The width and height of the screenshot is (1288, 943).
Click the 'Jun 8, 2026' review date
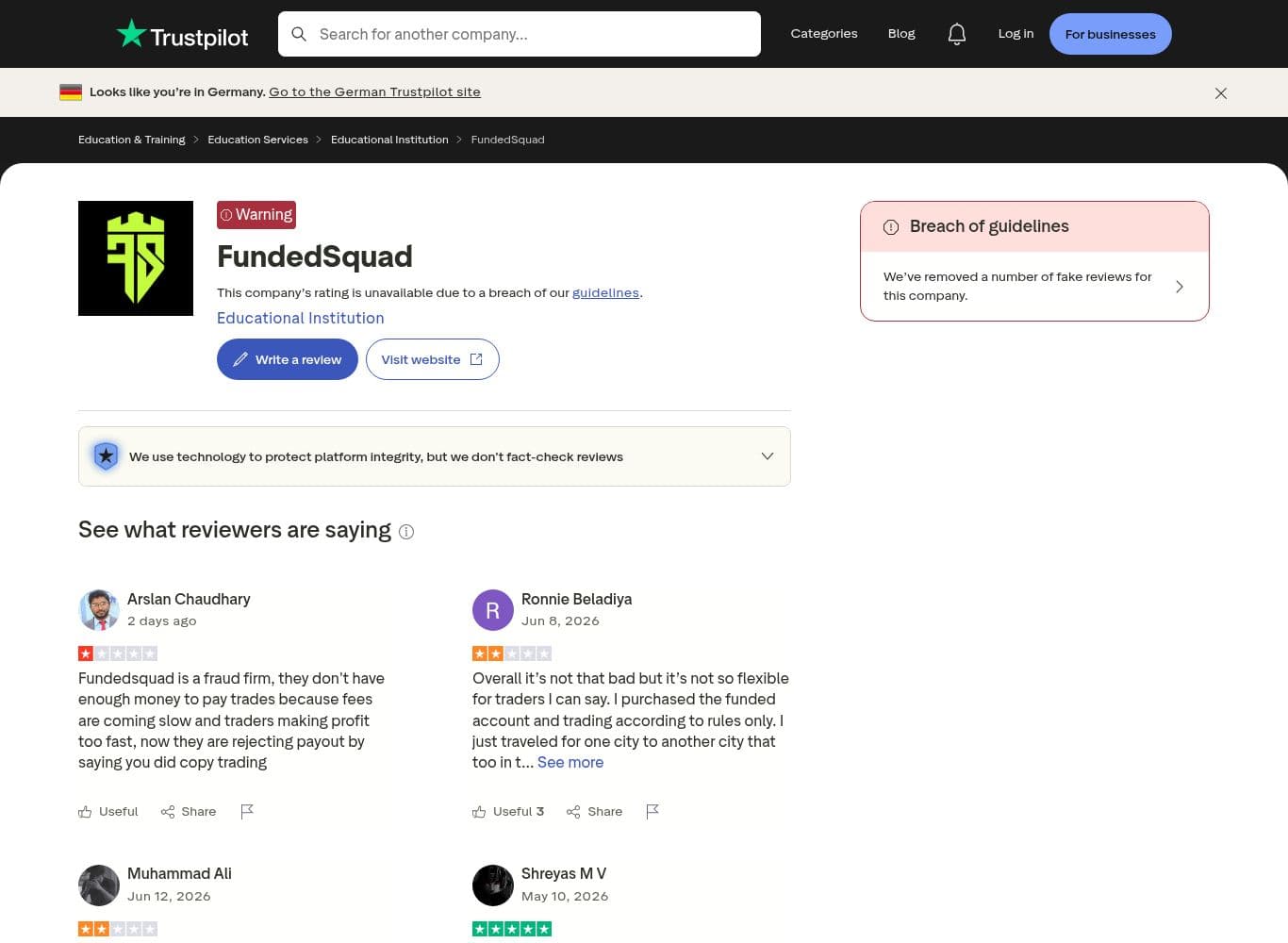(560, 621)
